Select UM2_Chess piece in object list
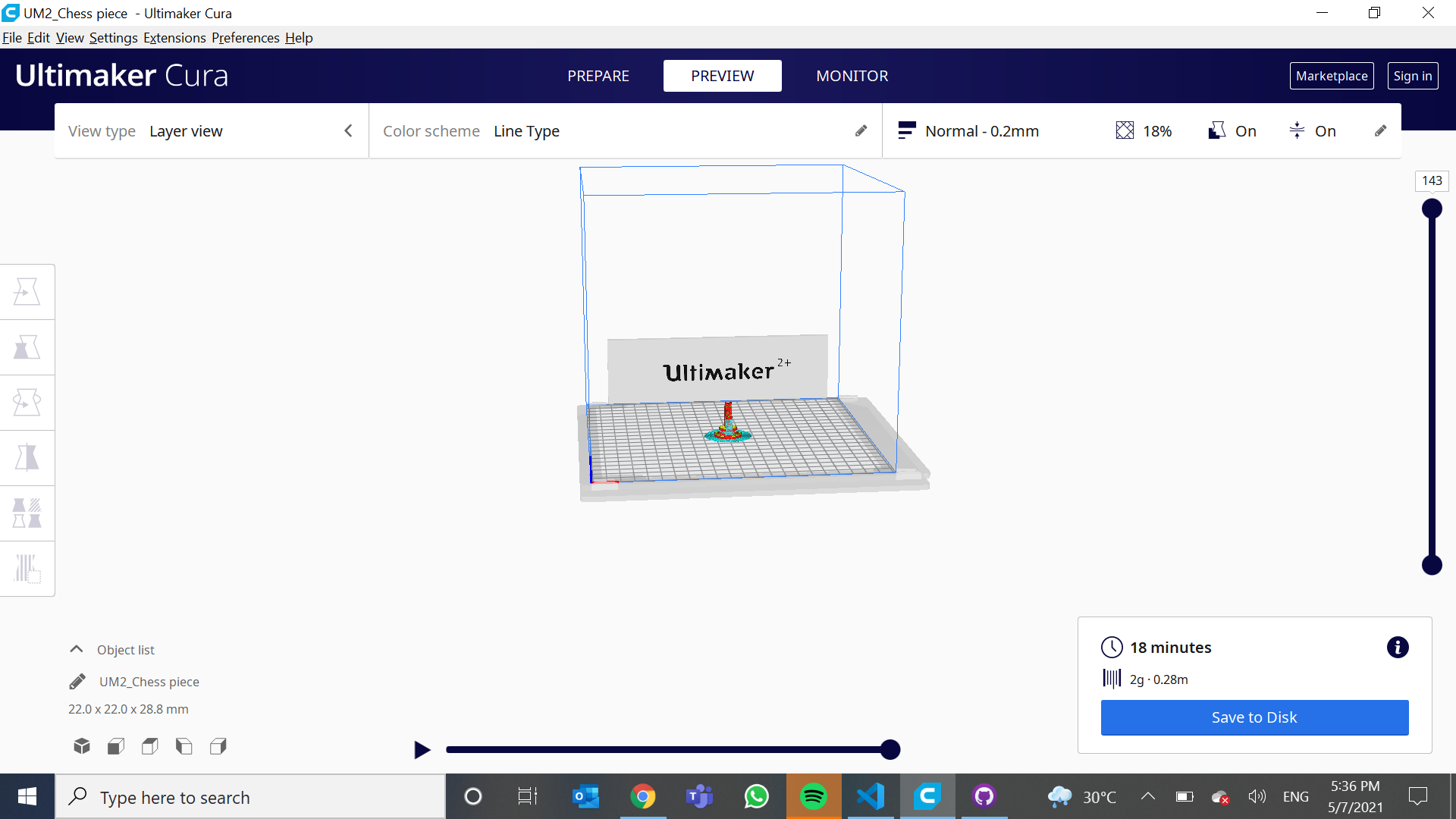The image size is (1456, 819). point(149,682)
